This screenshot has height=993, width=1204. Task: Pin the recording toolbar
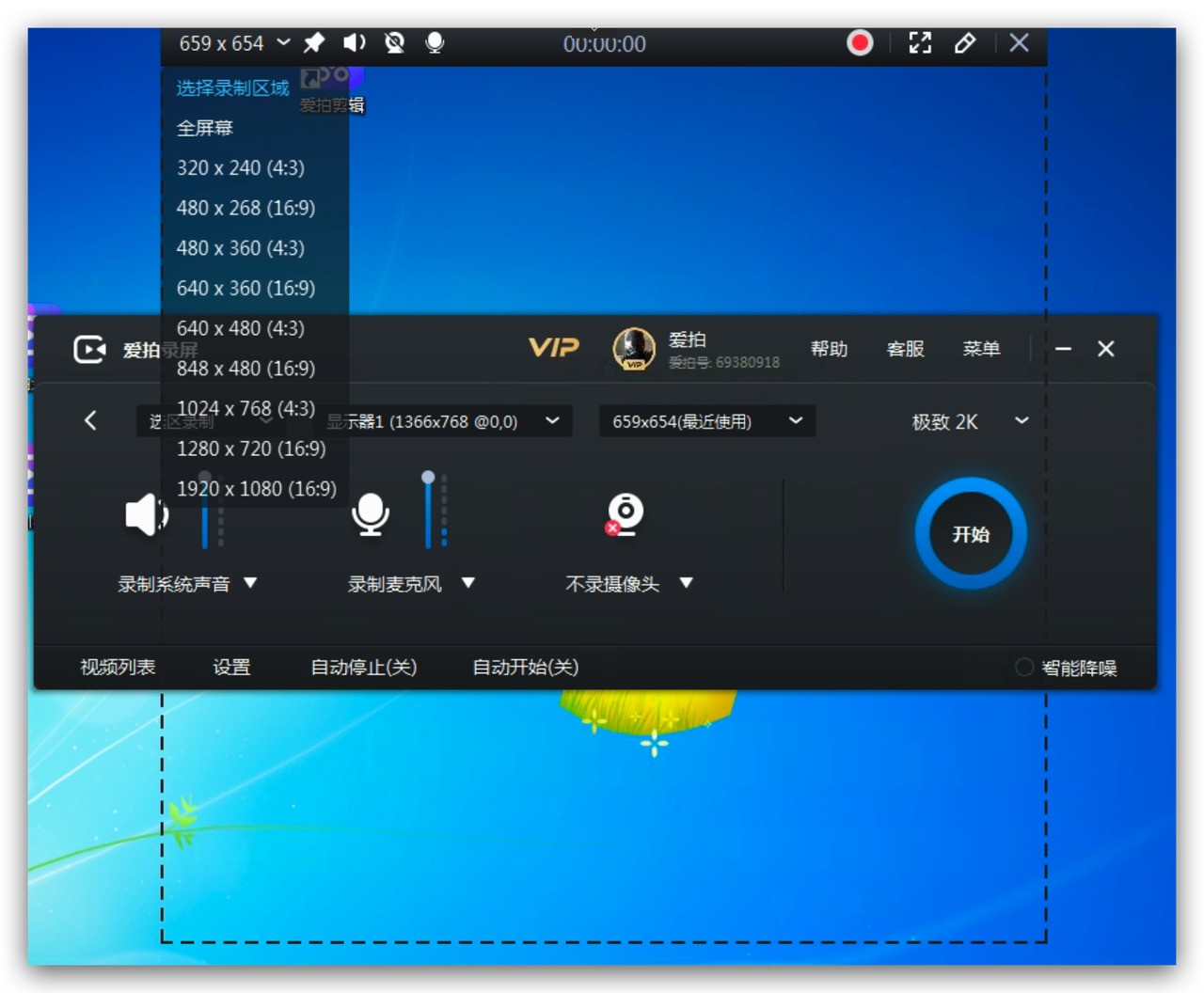click(314, 43)
